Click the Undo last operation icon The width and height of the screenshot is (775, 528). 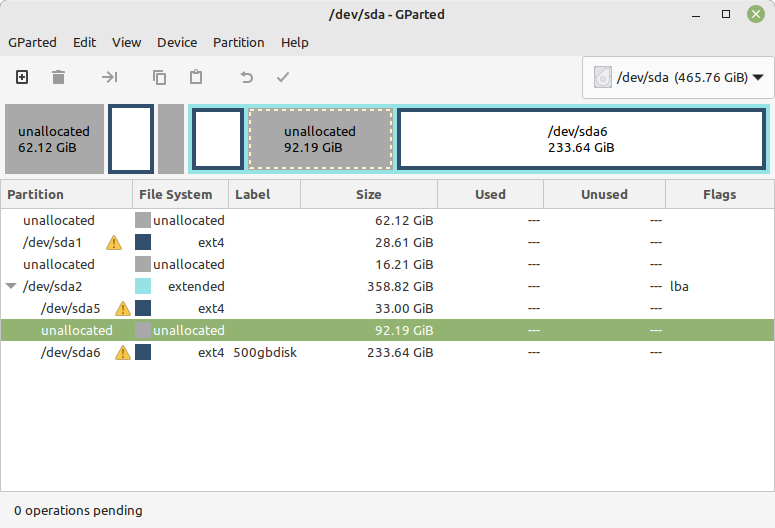(x=246, y=77)
